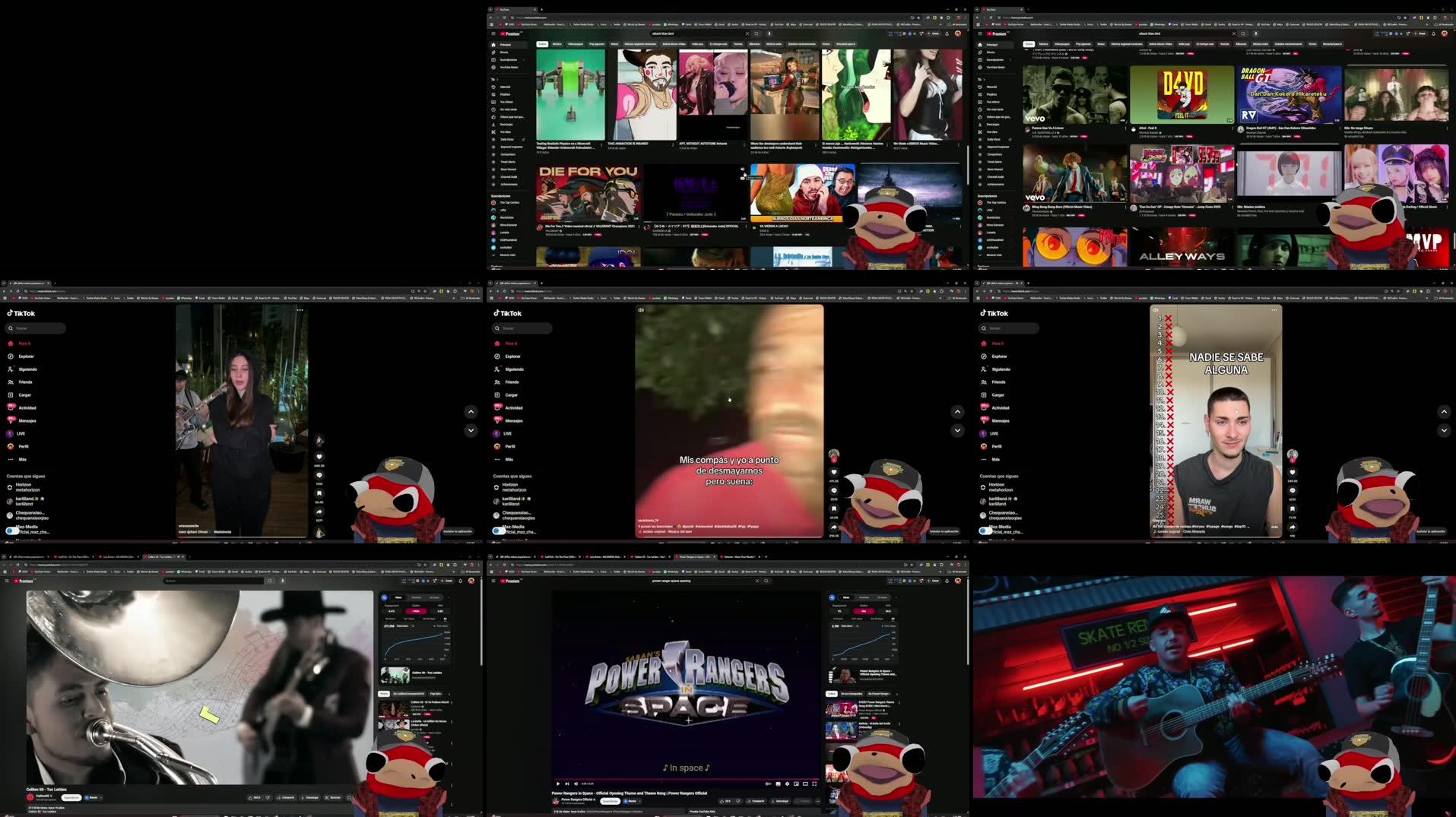This screenshot has width=1456, height=817.
Task: Share the 'Mis compás' TikTok video
Action: (x=834, y=527)
